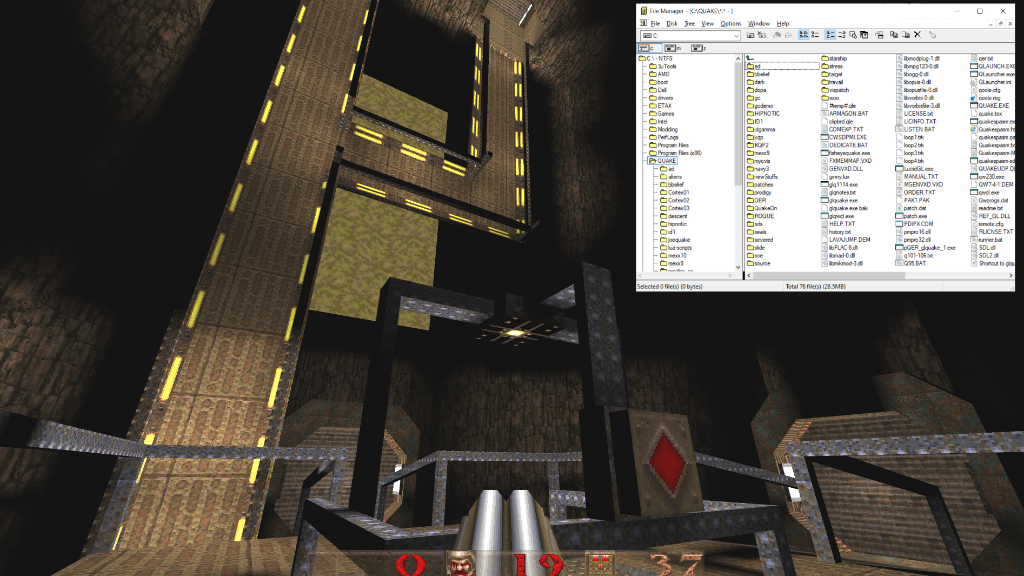The height and width of the screenshot is (576, 1024).
Task: Select the QuakeOn folder in file list
Action: point(762,208)
